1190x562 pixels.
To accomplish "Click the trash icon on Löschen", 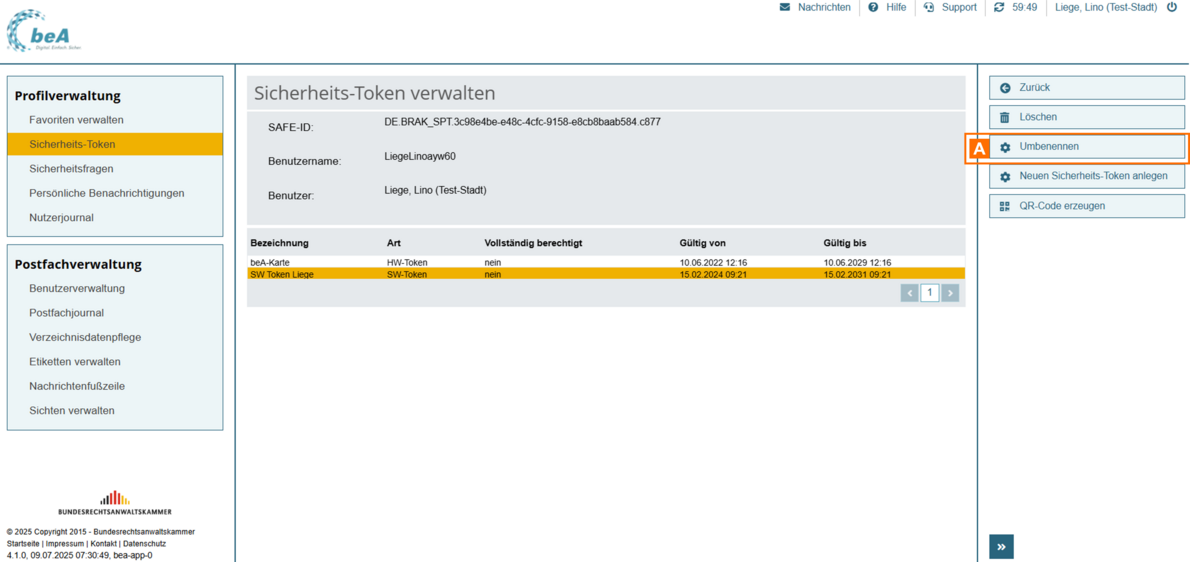I will point(1005,117).
